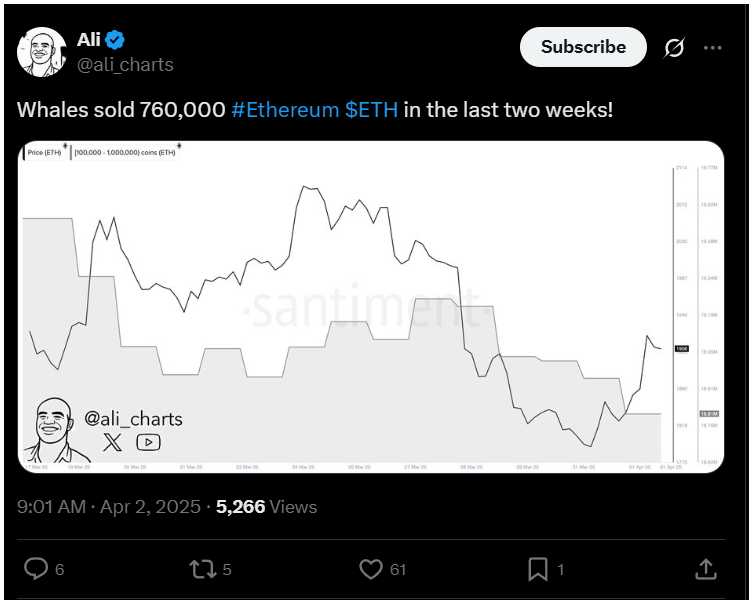Screen dimensions: 753x604
Task: Open the Santiment chart image
Action: [371, 307]
